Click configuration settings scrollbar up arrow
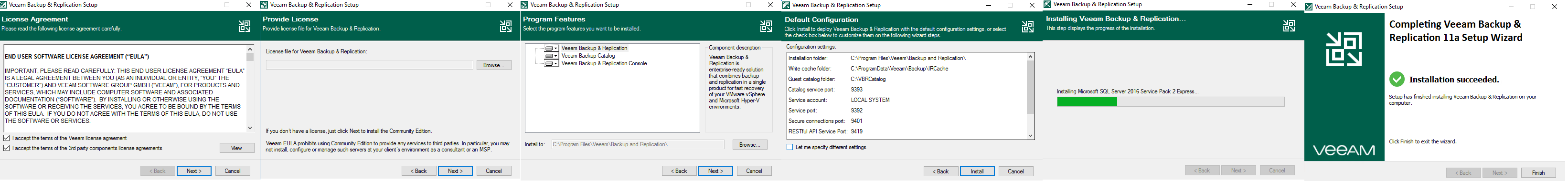 tap(1031, 57)
